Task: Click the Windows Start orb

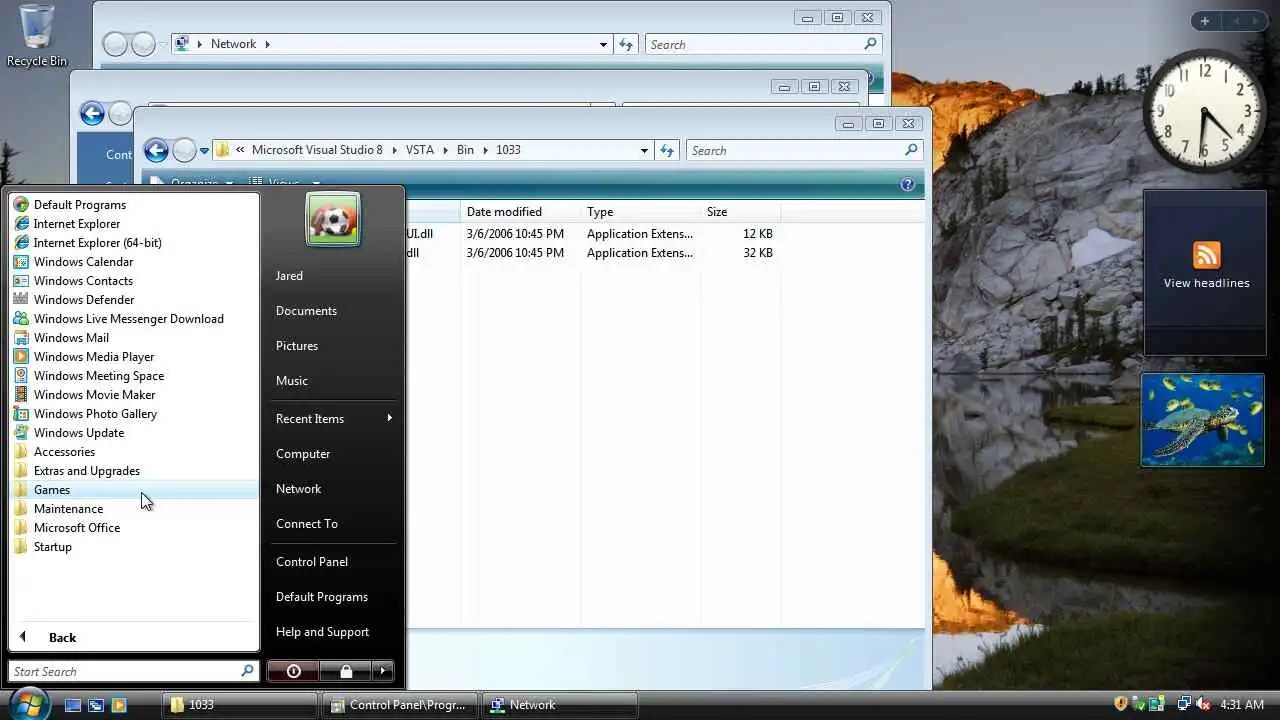Action: pyautogui.click(x=28, y=703)
